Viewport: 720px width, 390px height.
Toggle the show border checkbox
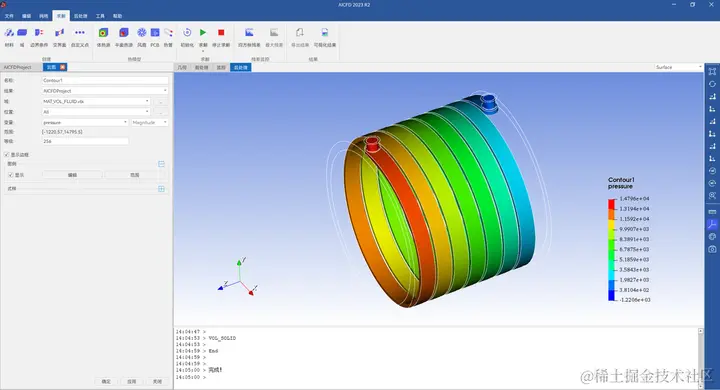click(x=7, y=155)
